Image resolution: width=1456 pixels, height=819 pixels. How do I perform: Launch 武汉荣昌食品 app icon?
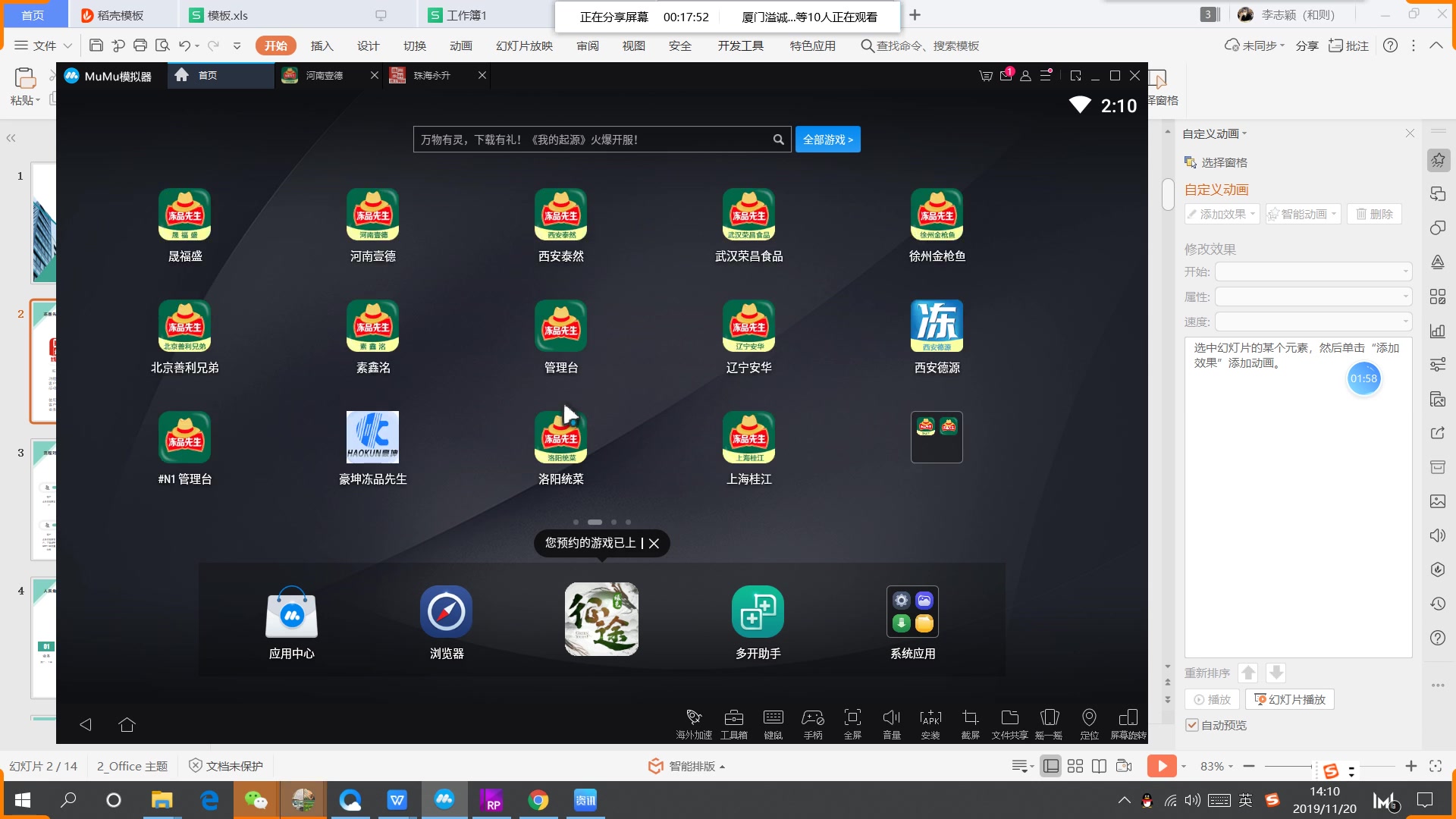(x=749, y=215)
